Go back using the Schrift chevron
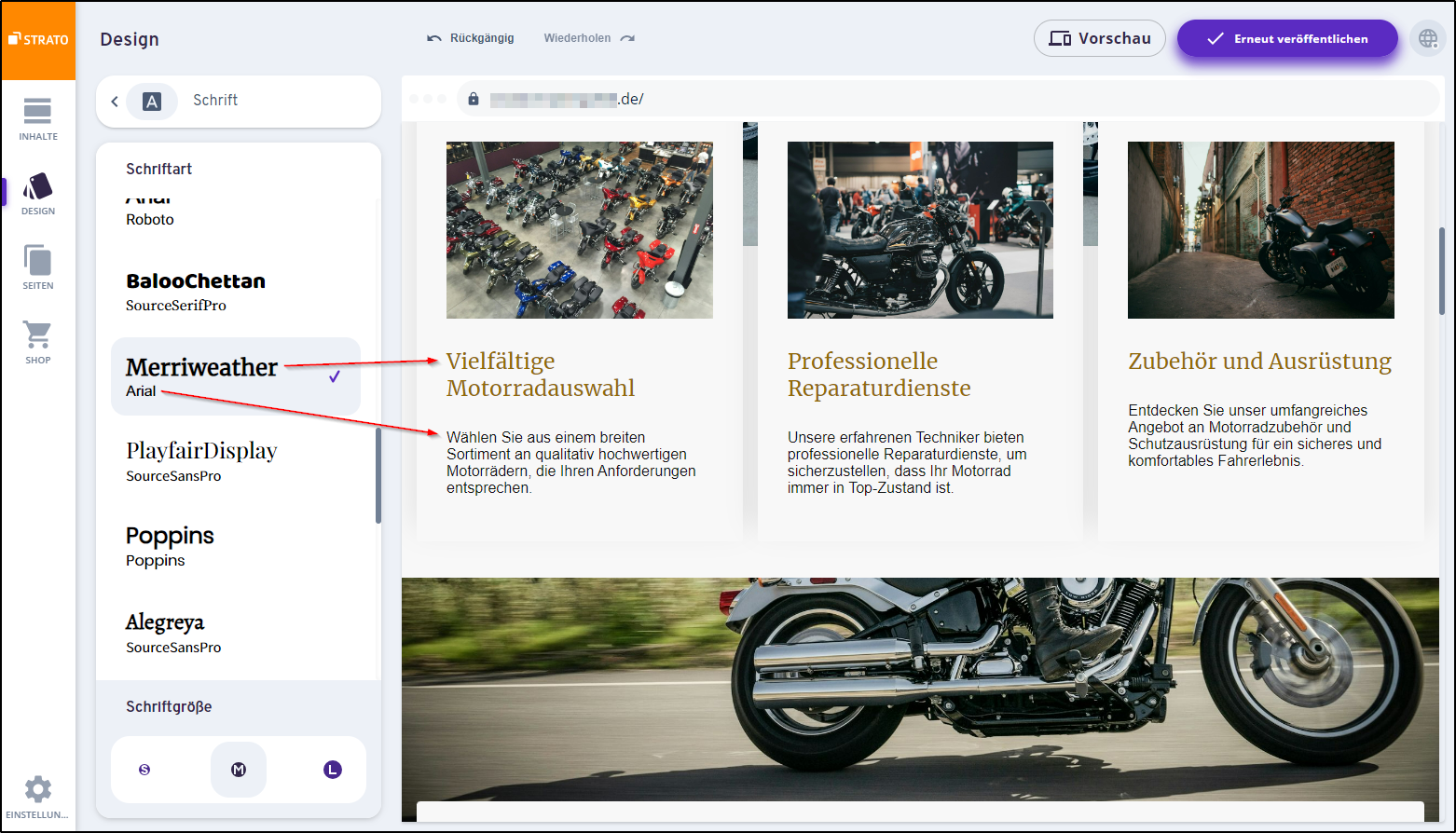This screenshot has width=1456, height=833. pos(115,101)
